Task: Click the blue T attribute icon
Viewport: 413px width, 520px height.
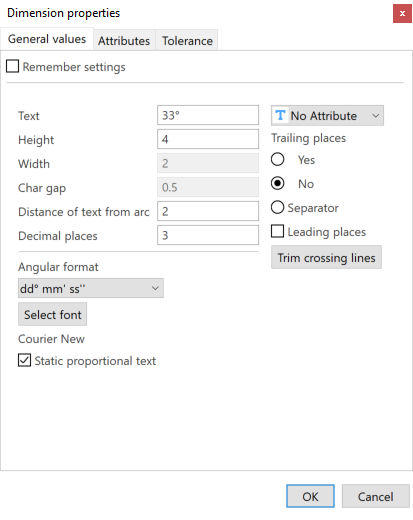Action: pos(280,115)
